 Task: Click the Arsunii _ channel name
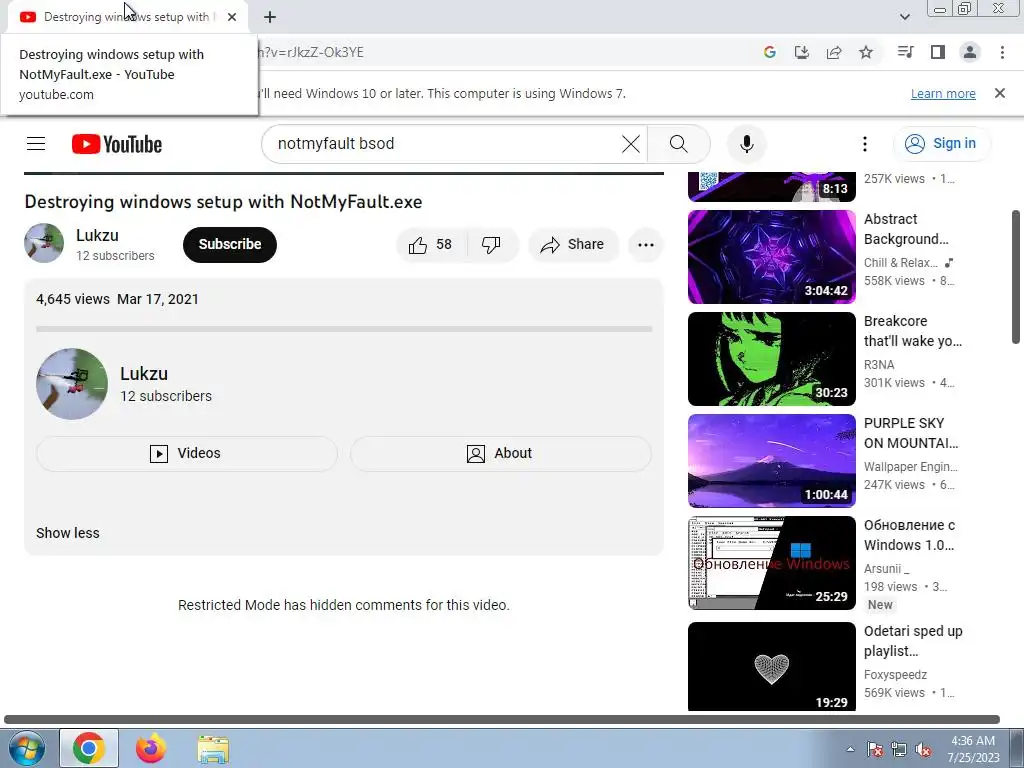[886, 568]
